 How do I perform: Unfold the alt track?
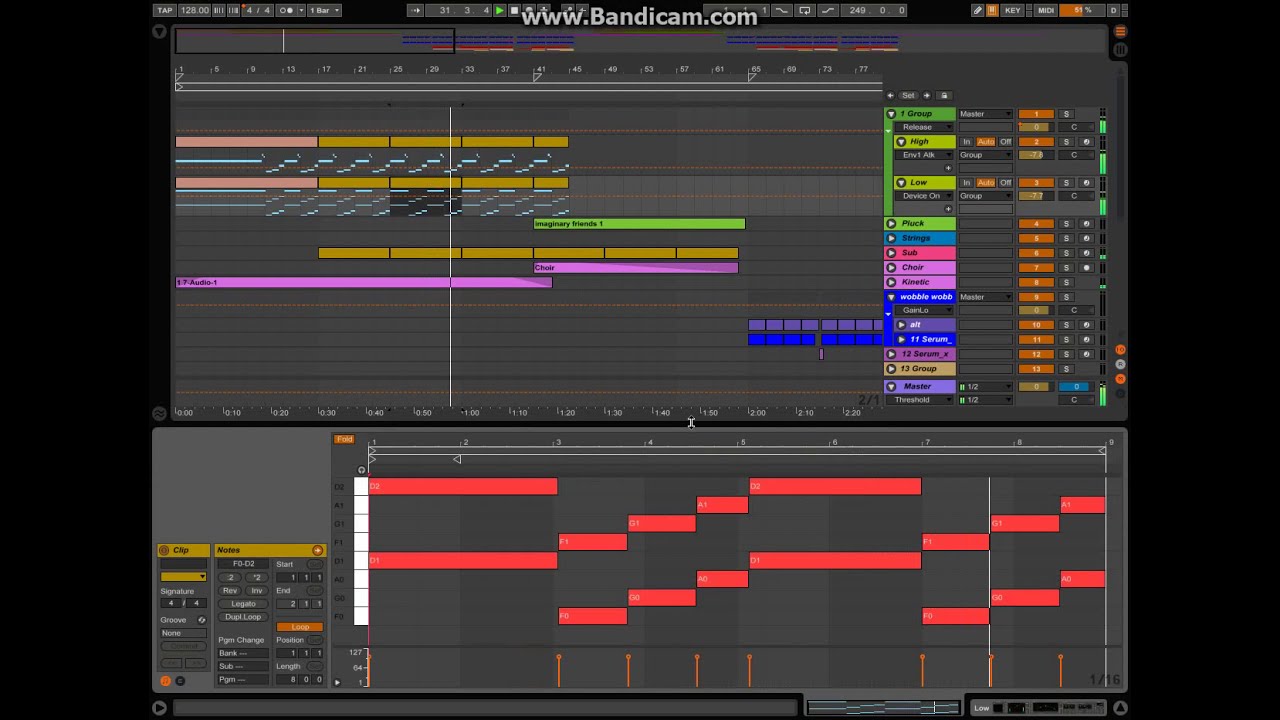[x=901, y=325]
